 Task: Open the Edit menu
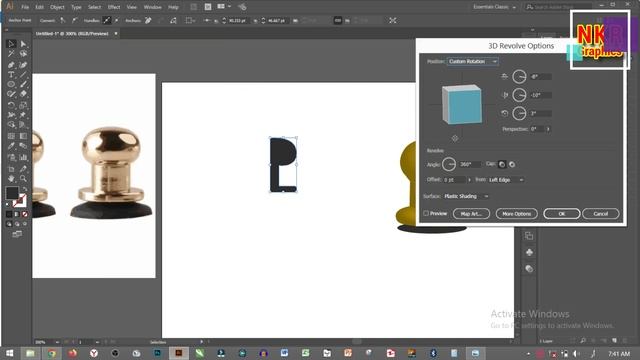click(x=39, y=7)
